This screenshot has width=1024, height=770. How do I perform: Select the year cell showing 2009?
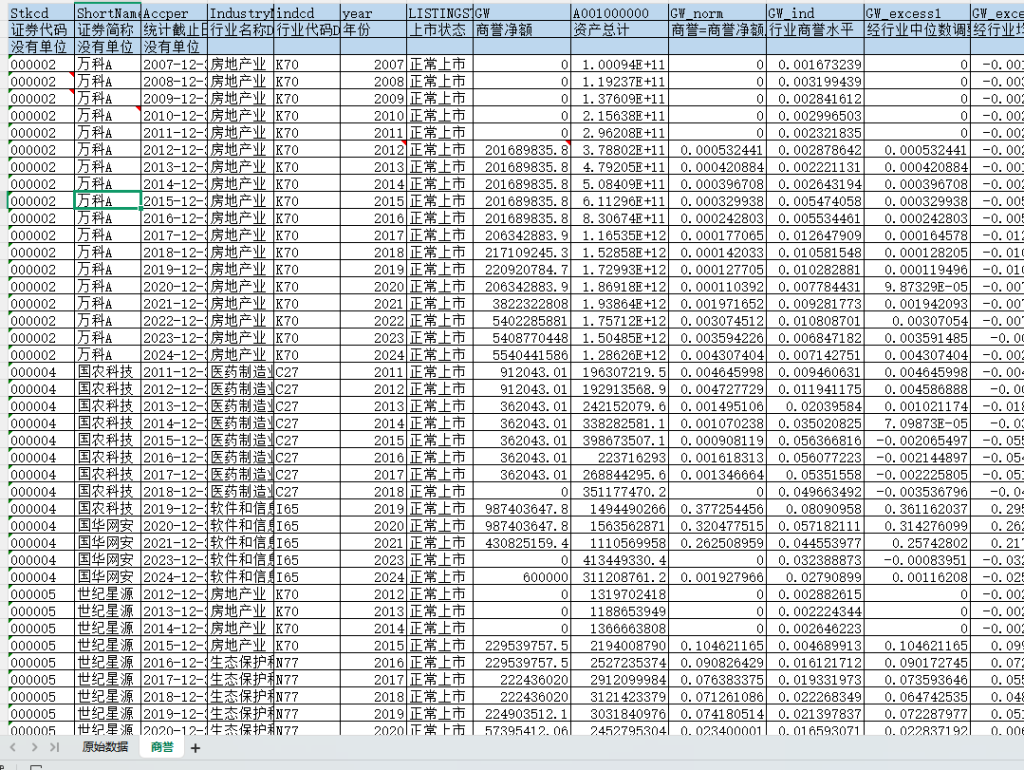374,98
